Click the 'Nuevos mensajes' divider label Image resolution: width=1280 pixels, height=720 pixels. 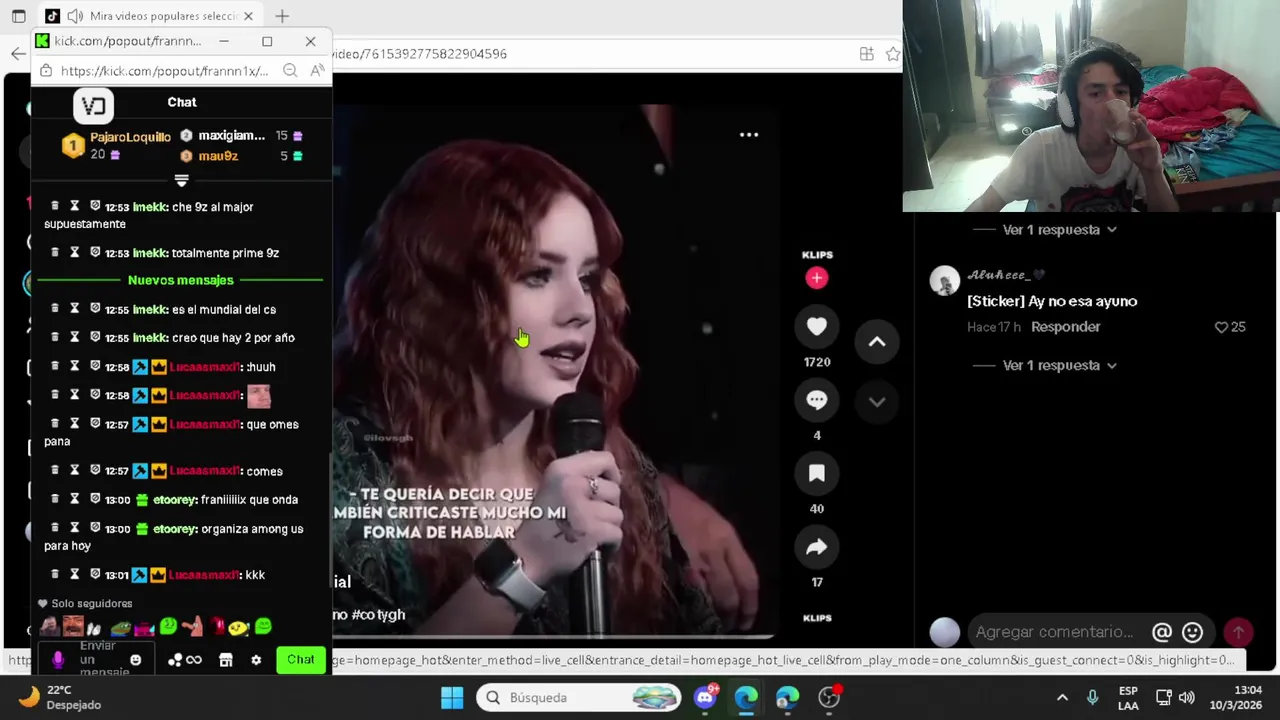(x=181, y=281)
